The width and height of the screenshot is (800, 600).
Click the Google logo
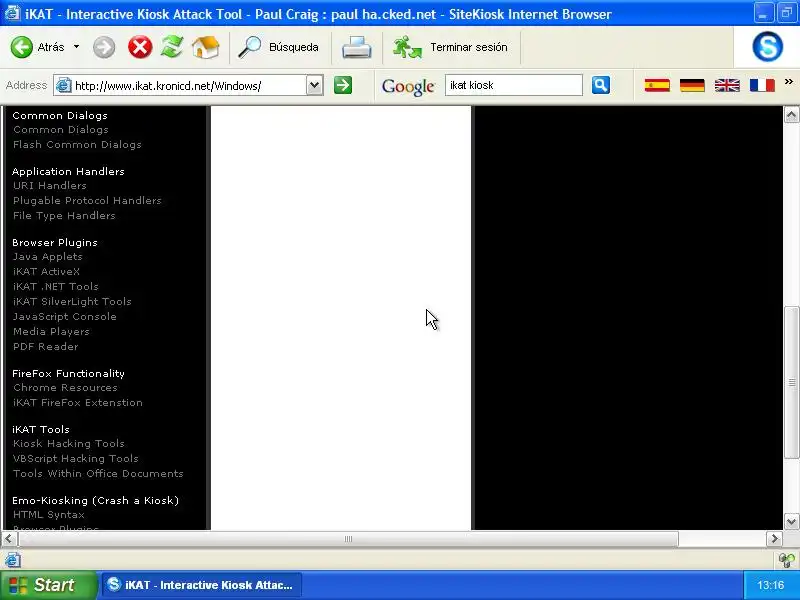tap(408, 86)
